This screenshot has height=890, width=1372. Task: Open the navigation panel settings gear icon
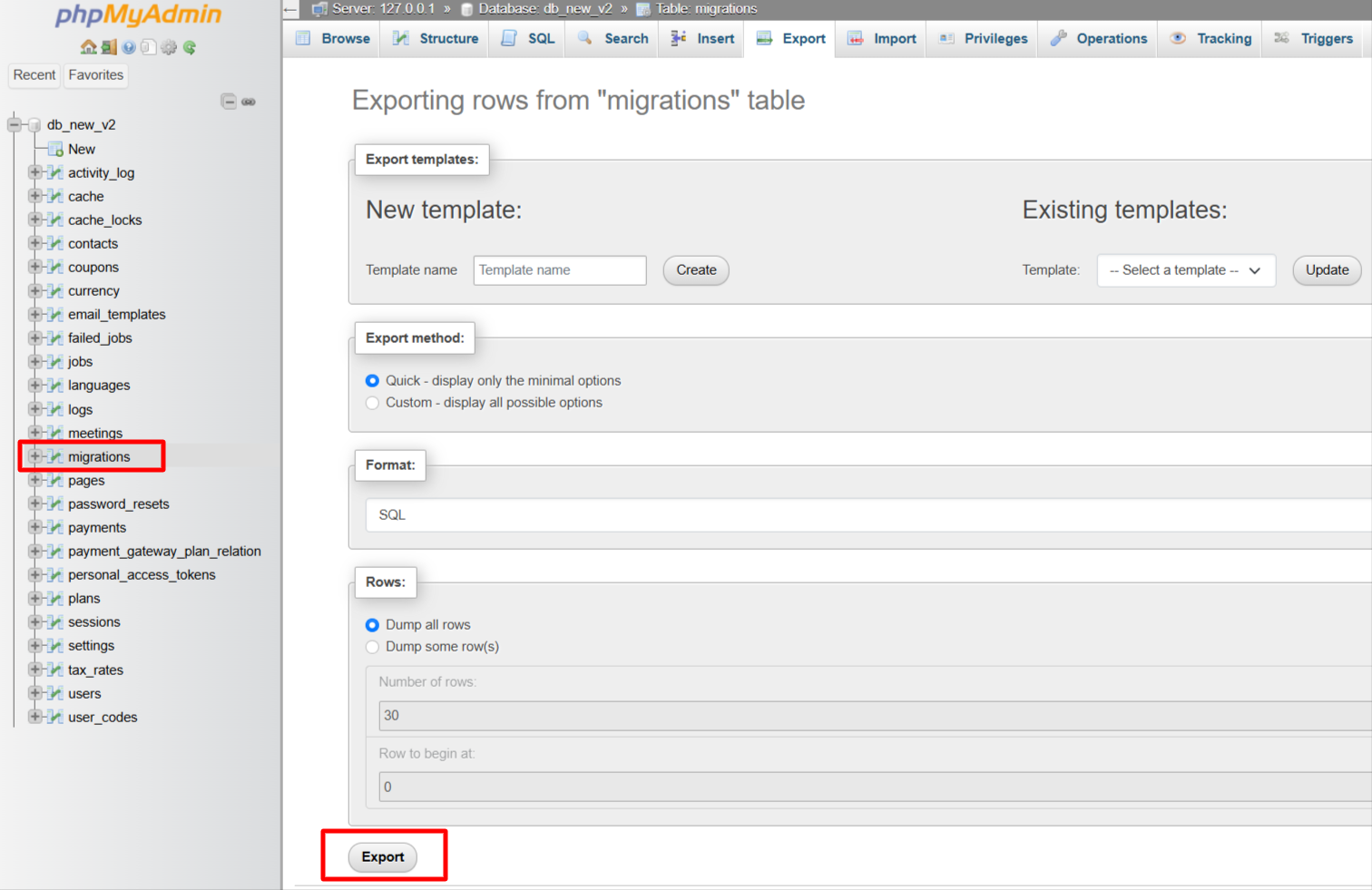[169, 47]
